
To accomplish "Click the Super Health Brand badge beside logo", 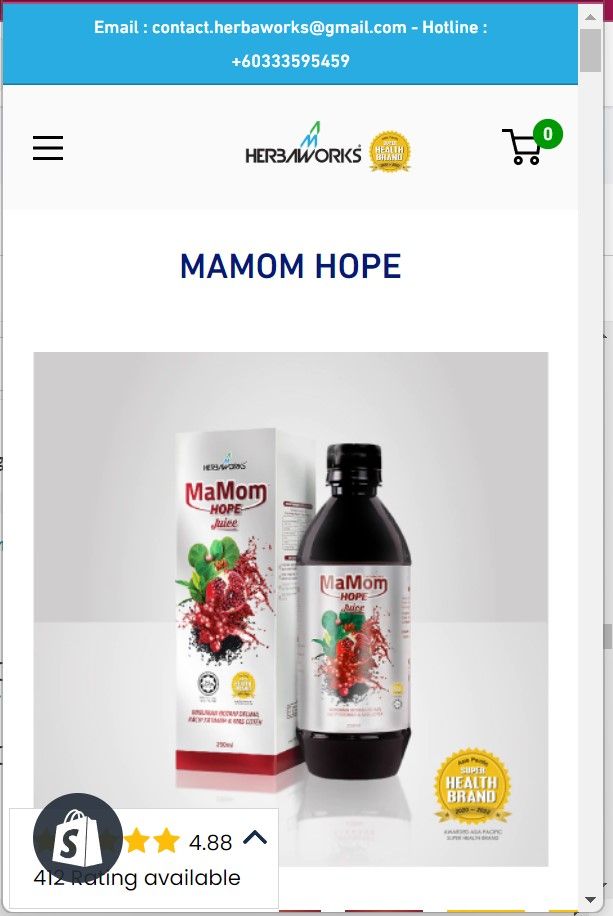I will tap(390, 151).
